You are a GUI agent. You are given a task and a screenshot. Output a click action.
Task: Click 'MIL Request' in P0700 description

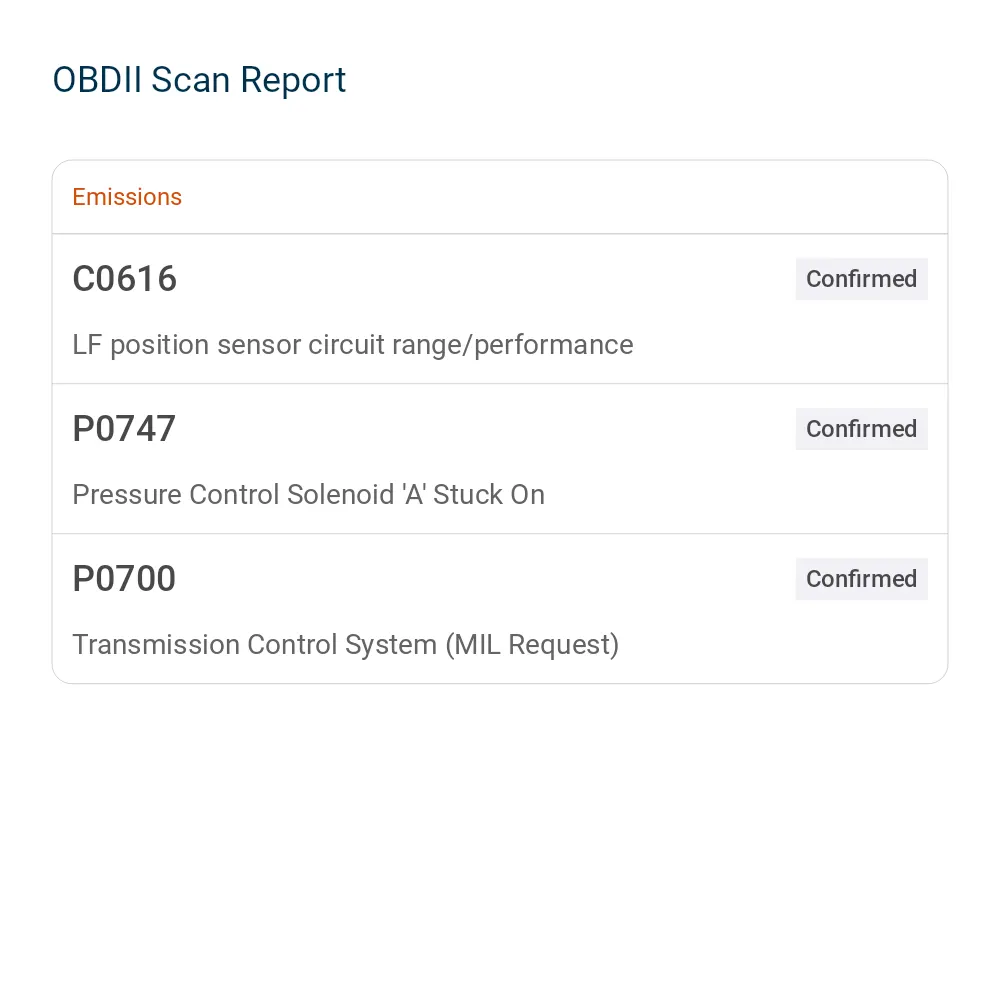[x=532, y=645]
